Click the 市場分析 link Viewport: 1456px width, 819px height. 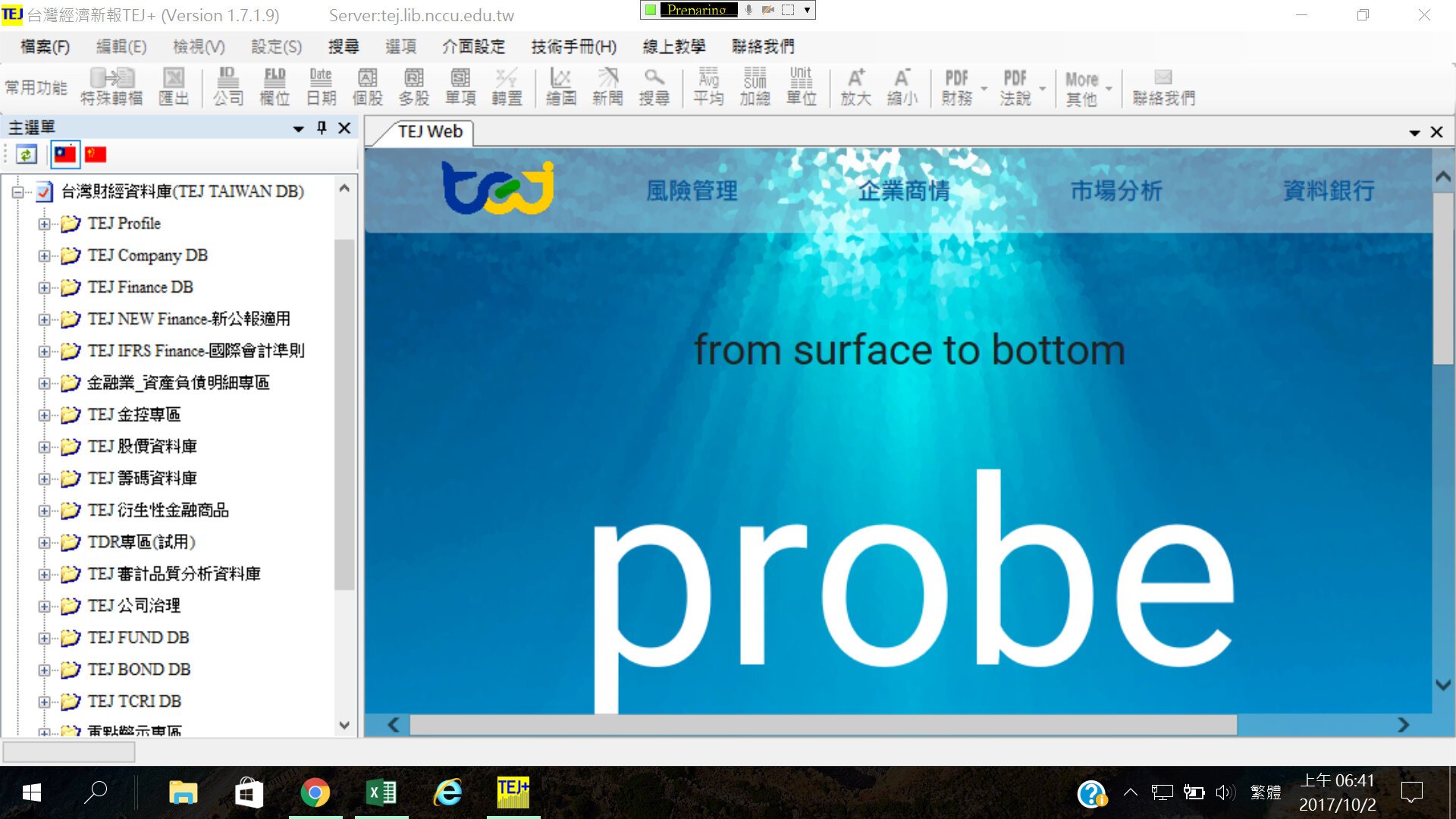point(1116,190)
